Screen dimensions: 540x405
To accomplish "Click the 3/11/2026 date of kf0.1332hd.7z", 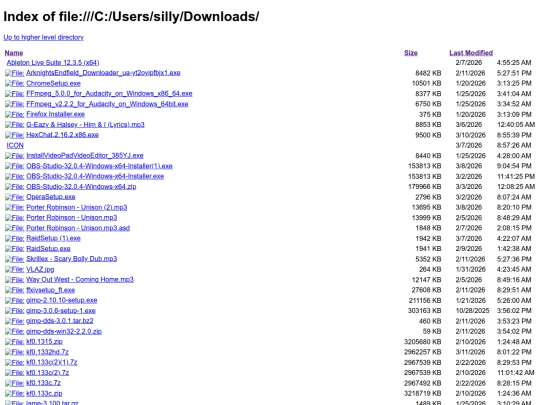I will (470, 352).
